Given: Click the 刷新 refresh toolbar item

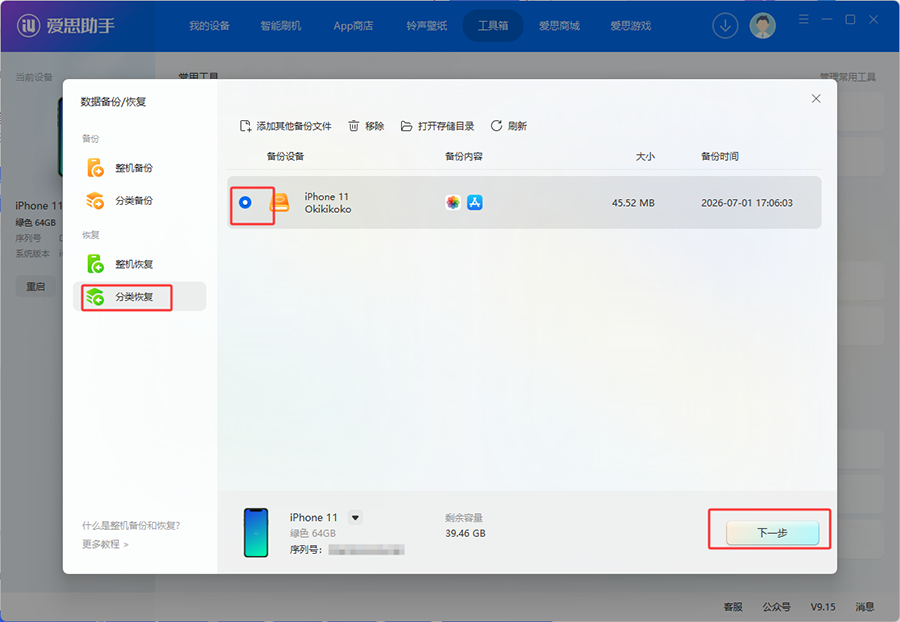Looking at the screenshot, I should pos(509,126).
